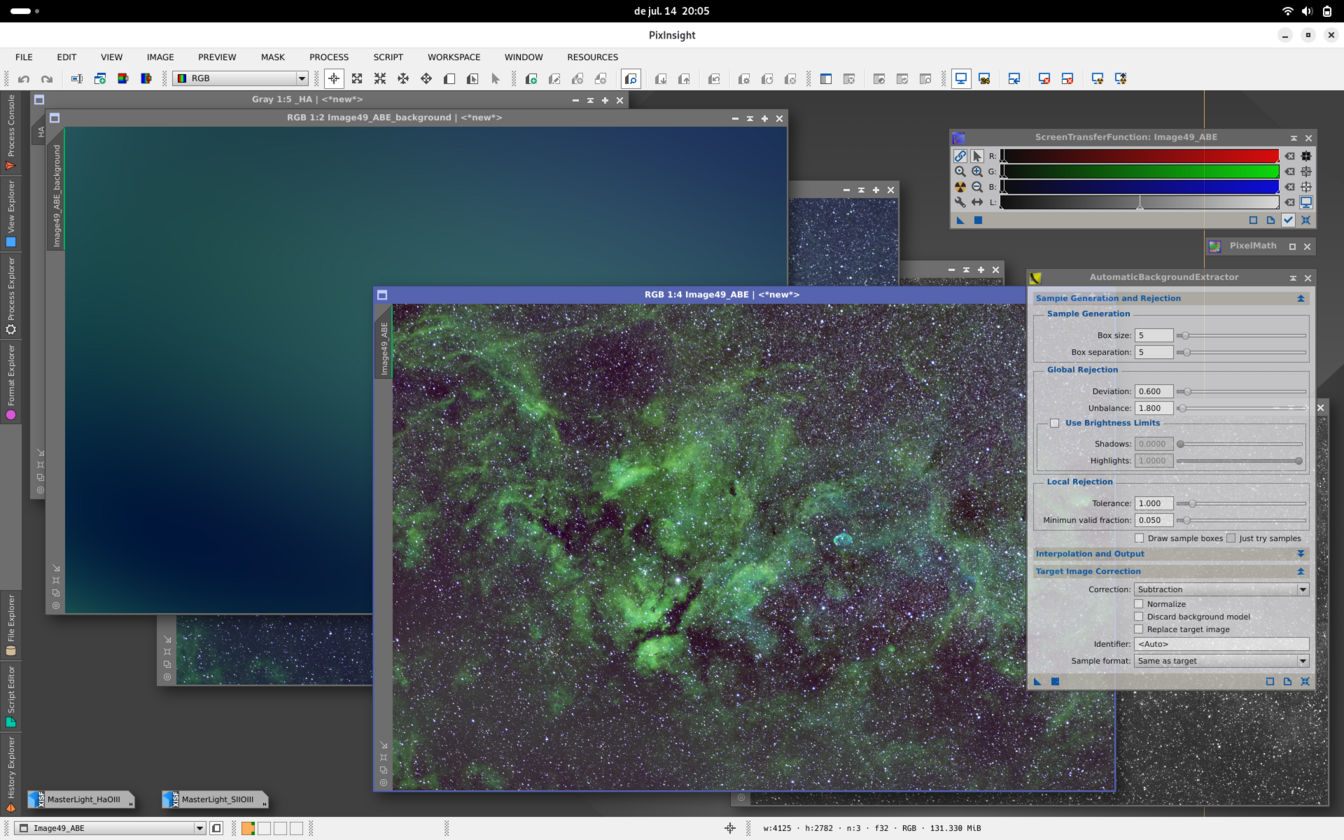Open the IMAGE menu
Screen dimensions: 1344x840
pyautogui.click(x=160, y=57)
